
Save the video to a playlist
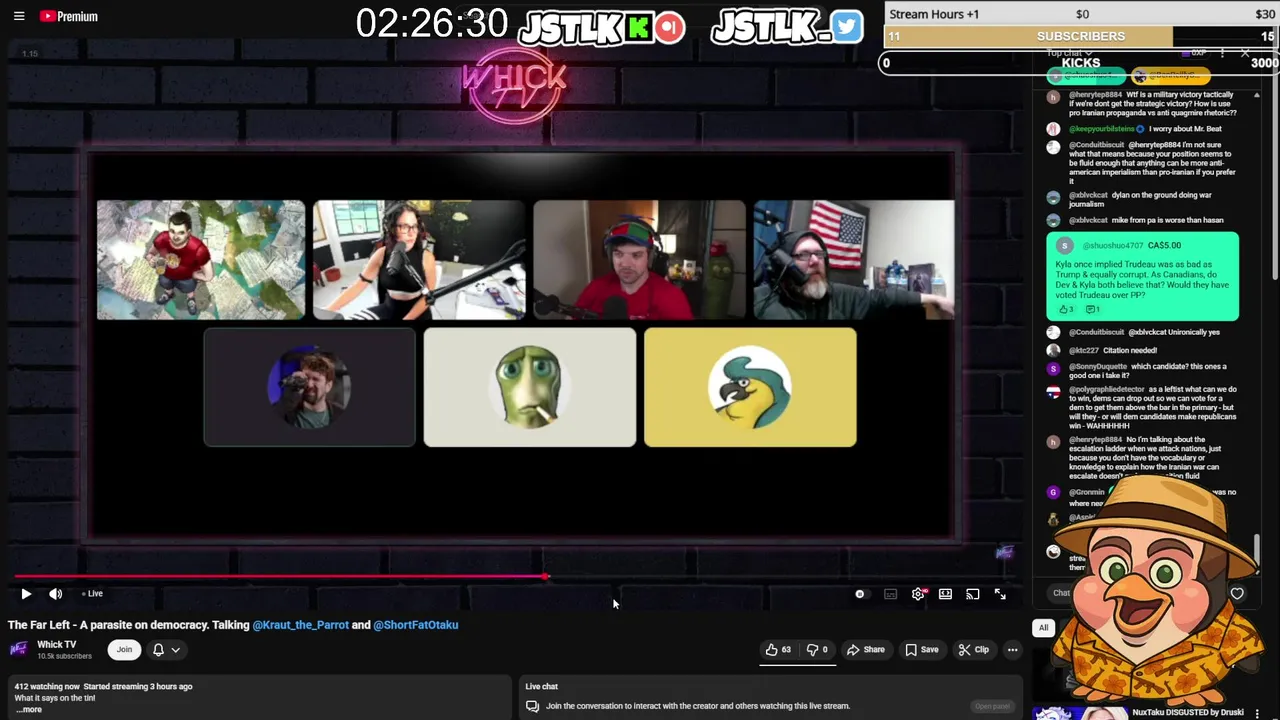point(922,650)
